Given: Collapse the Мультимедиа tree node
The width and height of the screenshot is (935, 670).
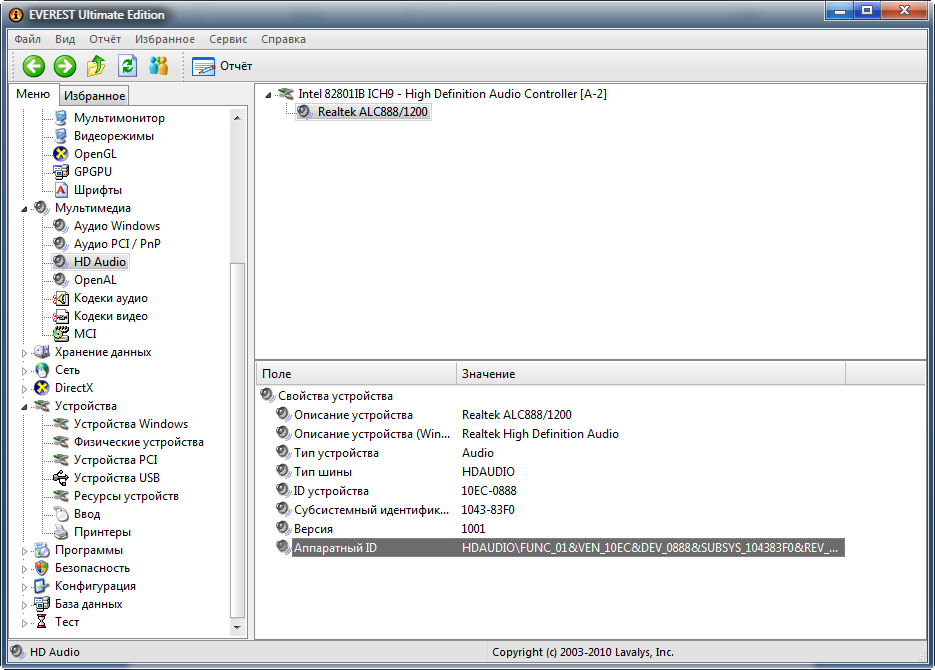Looking at the screenshot, I should [x=24, y=209].
